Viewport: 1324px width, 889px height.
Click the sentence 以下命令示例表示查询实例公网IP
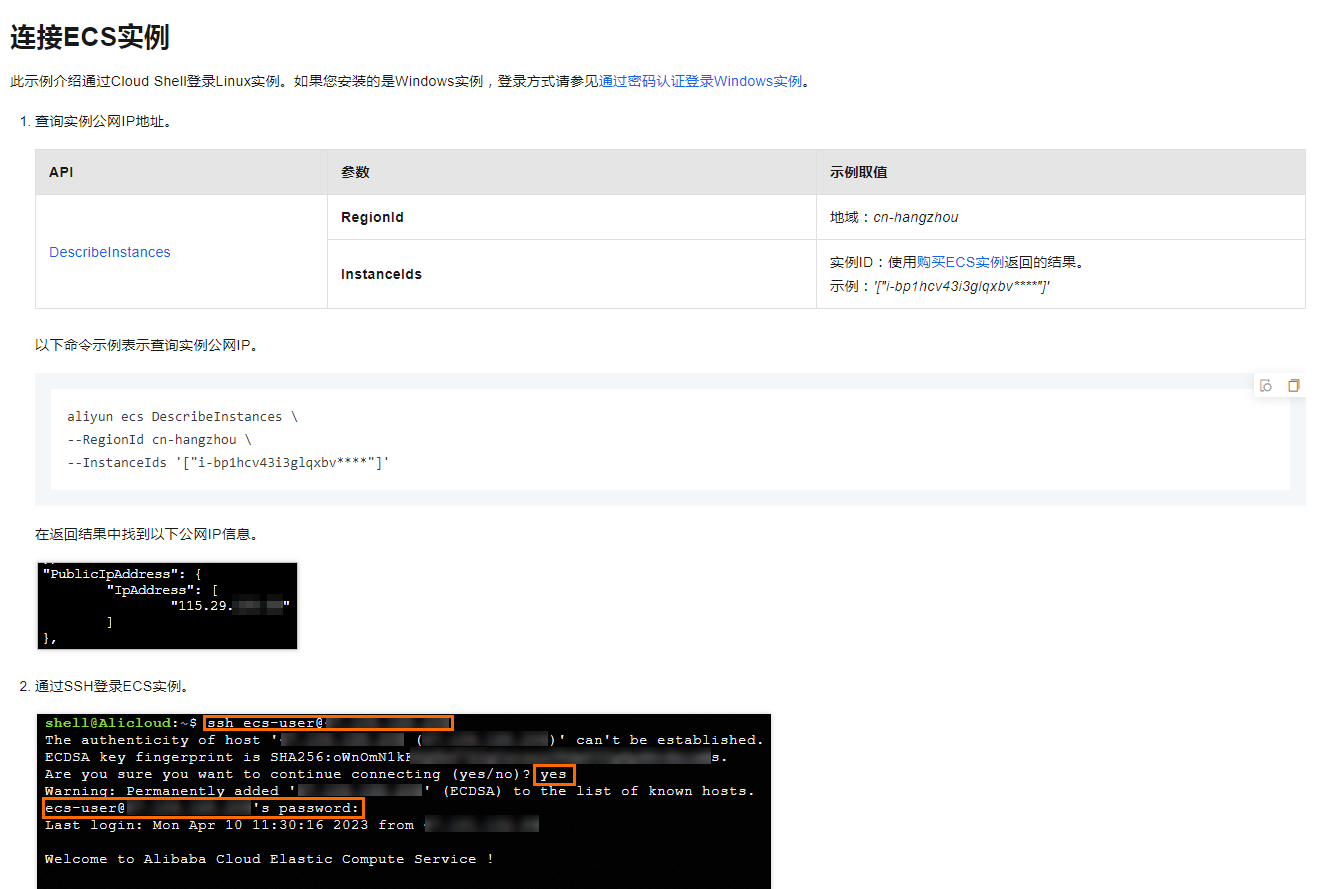click(x=147, y=346)
